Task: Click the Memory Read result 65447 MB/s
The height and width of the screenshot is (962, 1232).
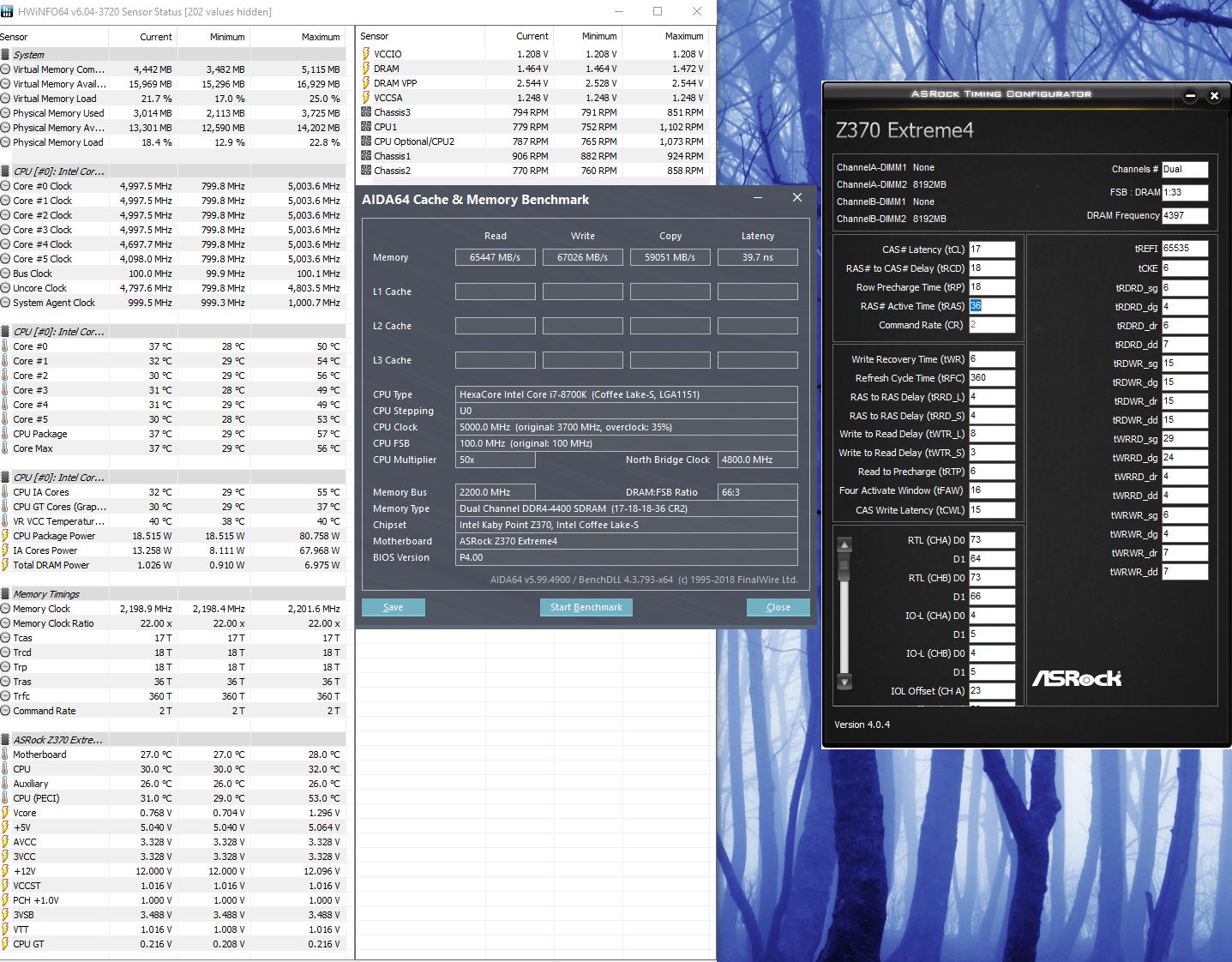Action: (x=496, y=257)
